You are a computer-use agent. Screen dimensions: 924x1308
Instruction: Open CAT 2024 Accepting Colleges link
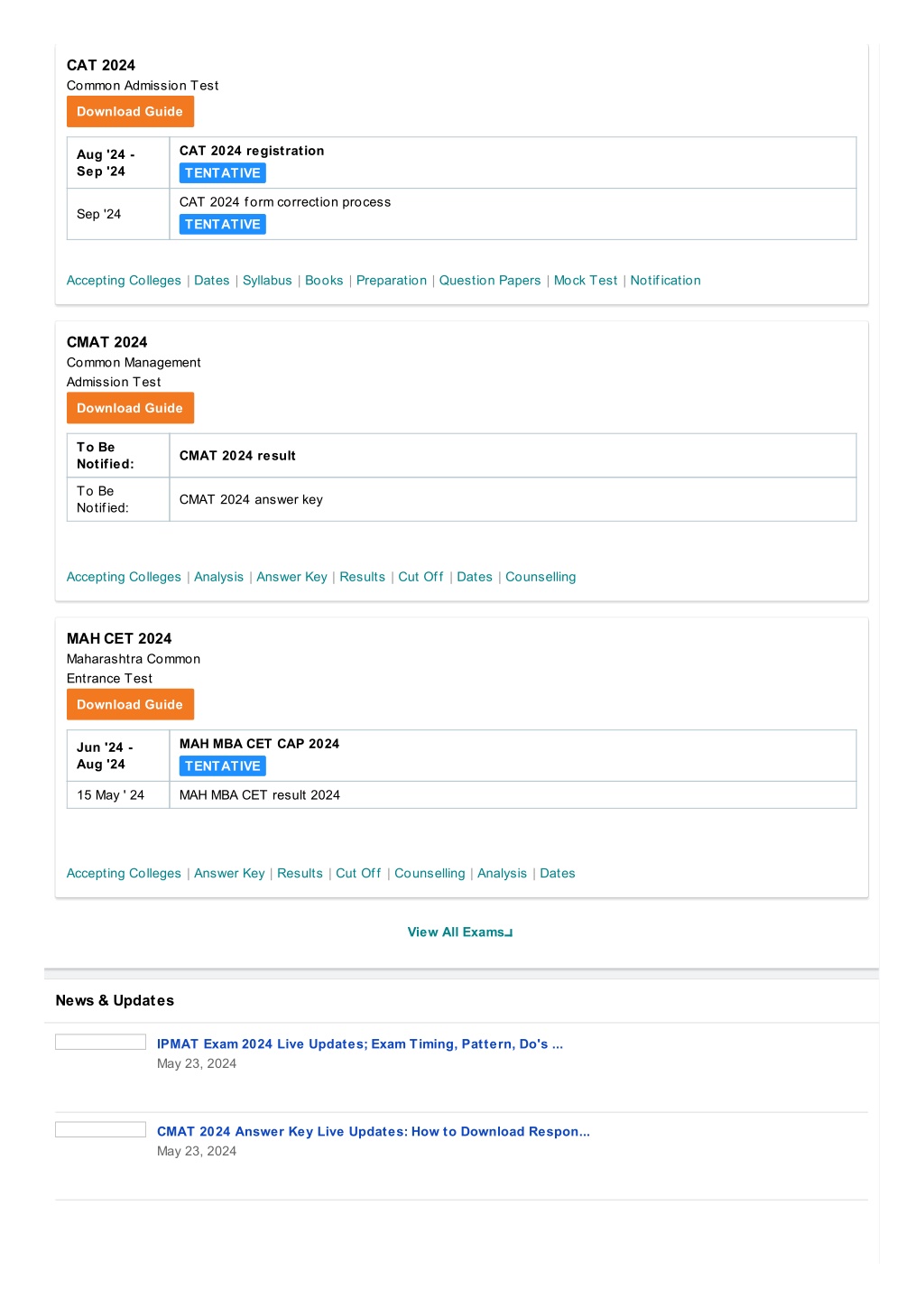click(124, 281)
